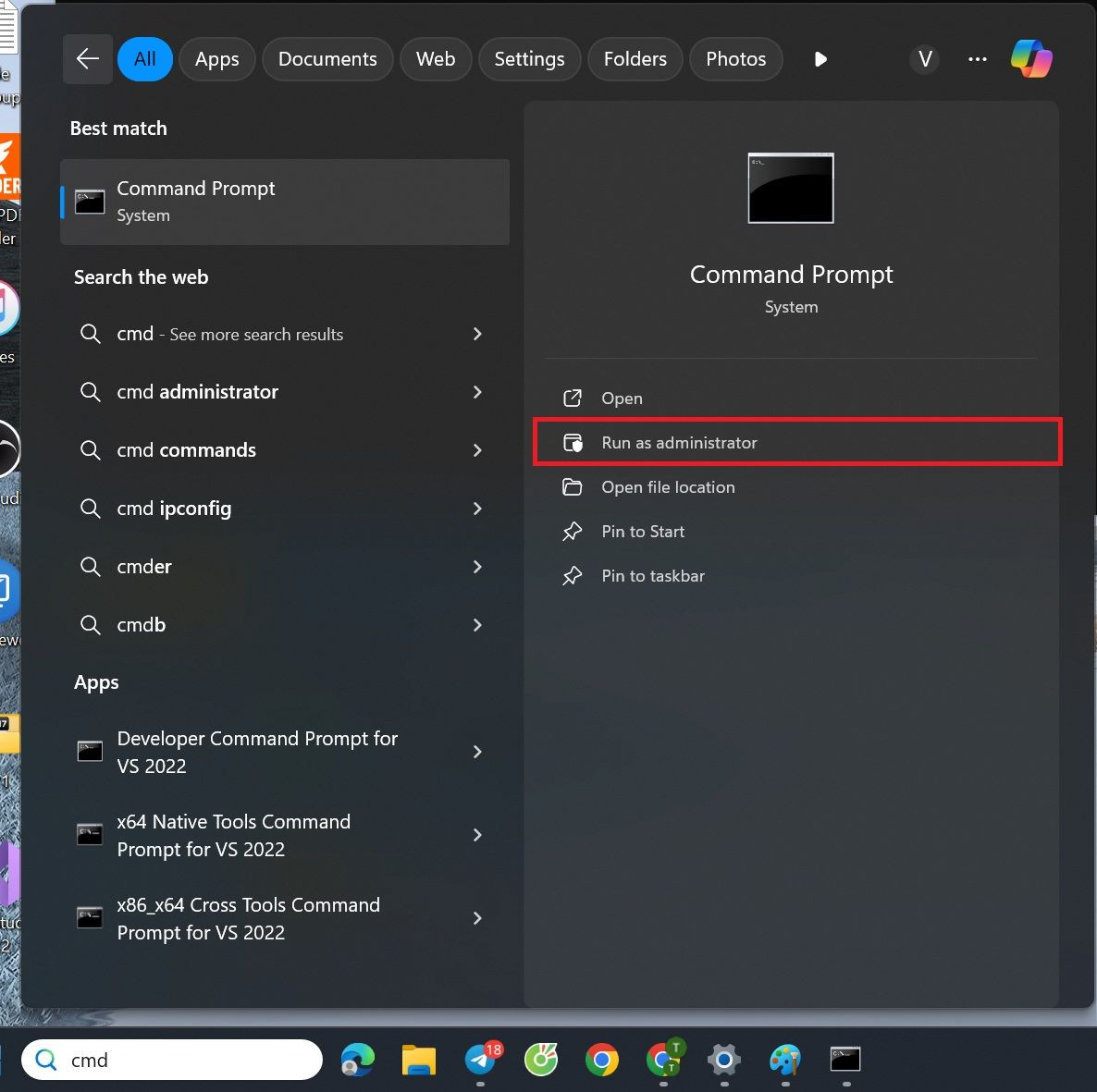Screen dimensions: 1097x1092
Task: Open the Copilot icon in search bar
Action: (1032, 58)
